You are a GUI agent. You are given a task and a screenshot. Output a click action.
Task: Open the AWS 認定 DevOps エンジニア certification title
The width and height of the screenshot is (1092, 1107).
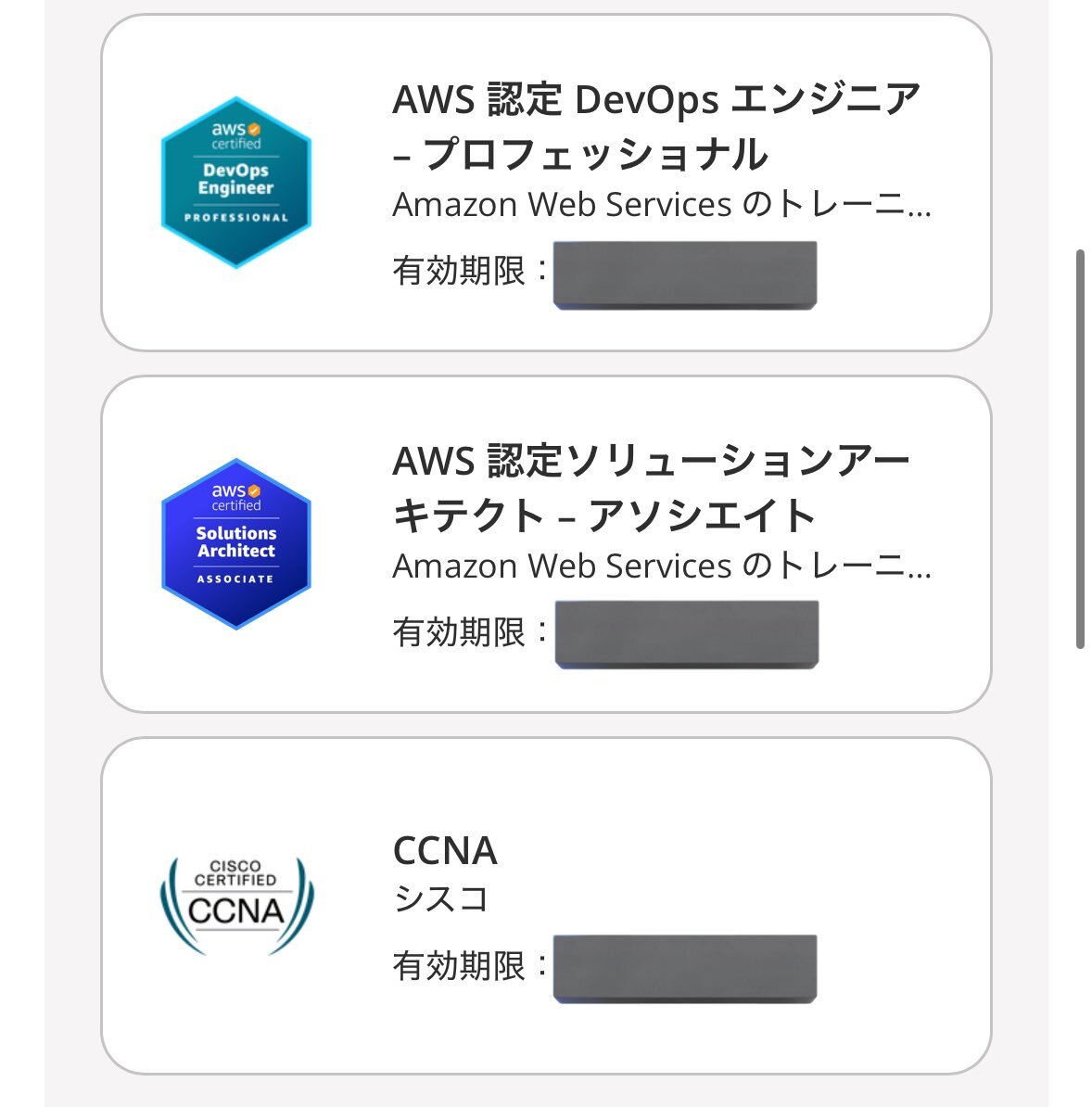click(x=656, y=127)
